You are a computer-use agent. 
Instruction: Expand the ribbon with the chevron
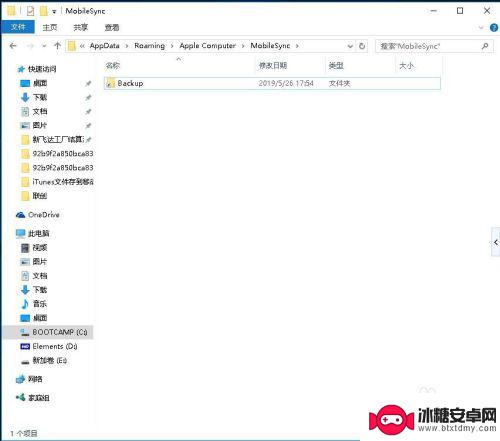(481, 28)
